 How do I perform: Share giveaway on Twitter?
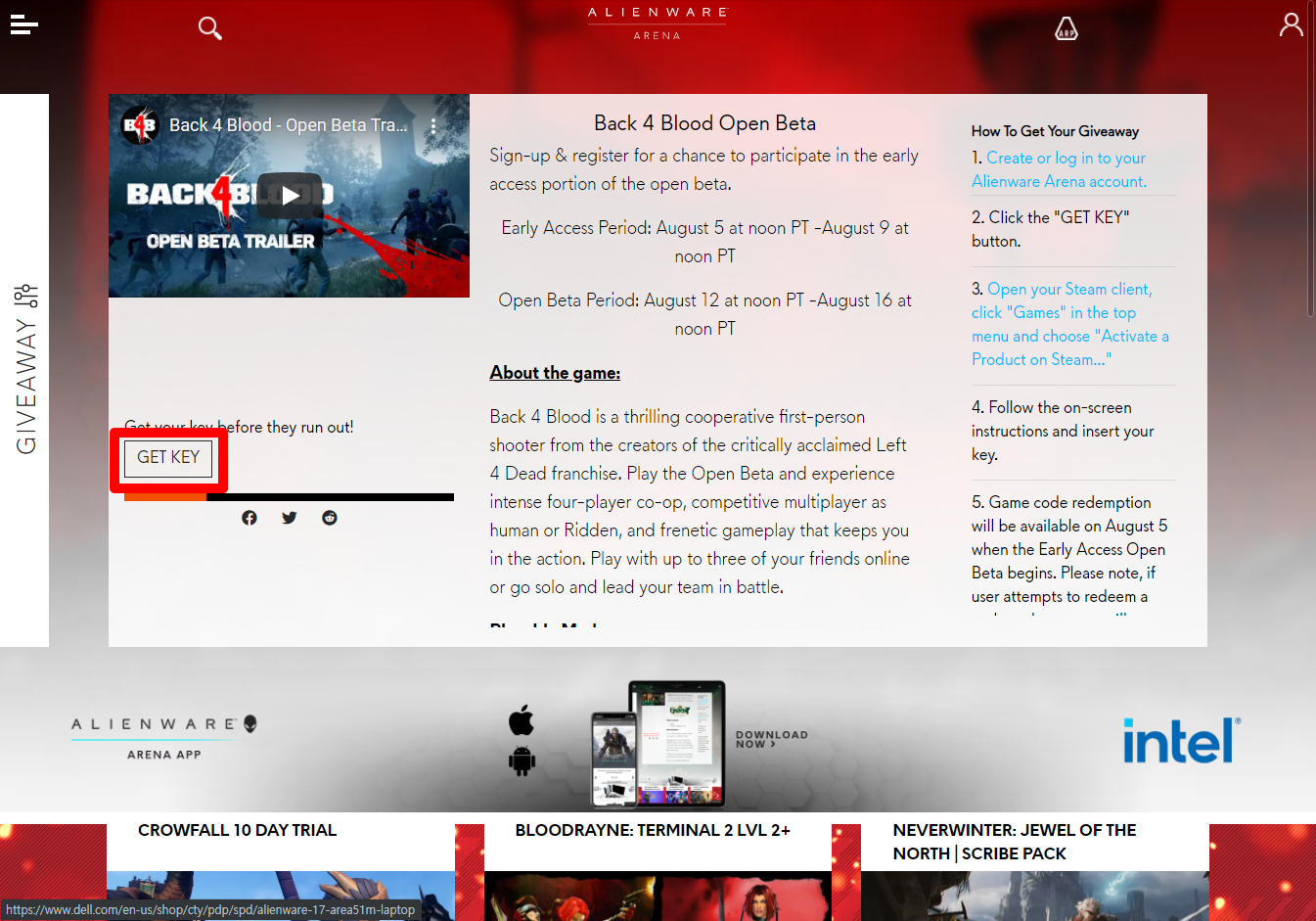tap(290, 518)
